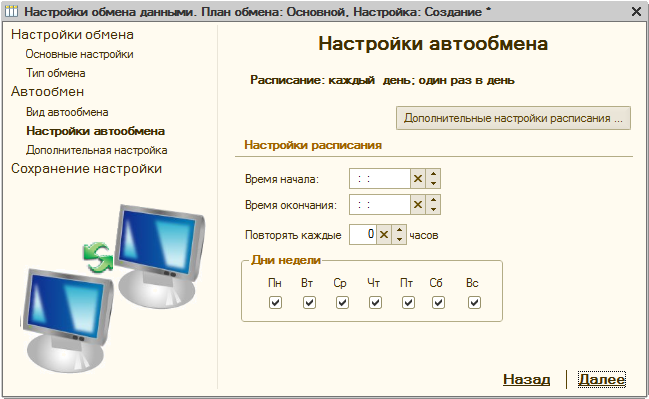Screen dimensions: 649x399
Task: Open Дополнительные настройки расписания dialog
Action: click(513, 118)
